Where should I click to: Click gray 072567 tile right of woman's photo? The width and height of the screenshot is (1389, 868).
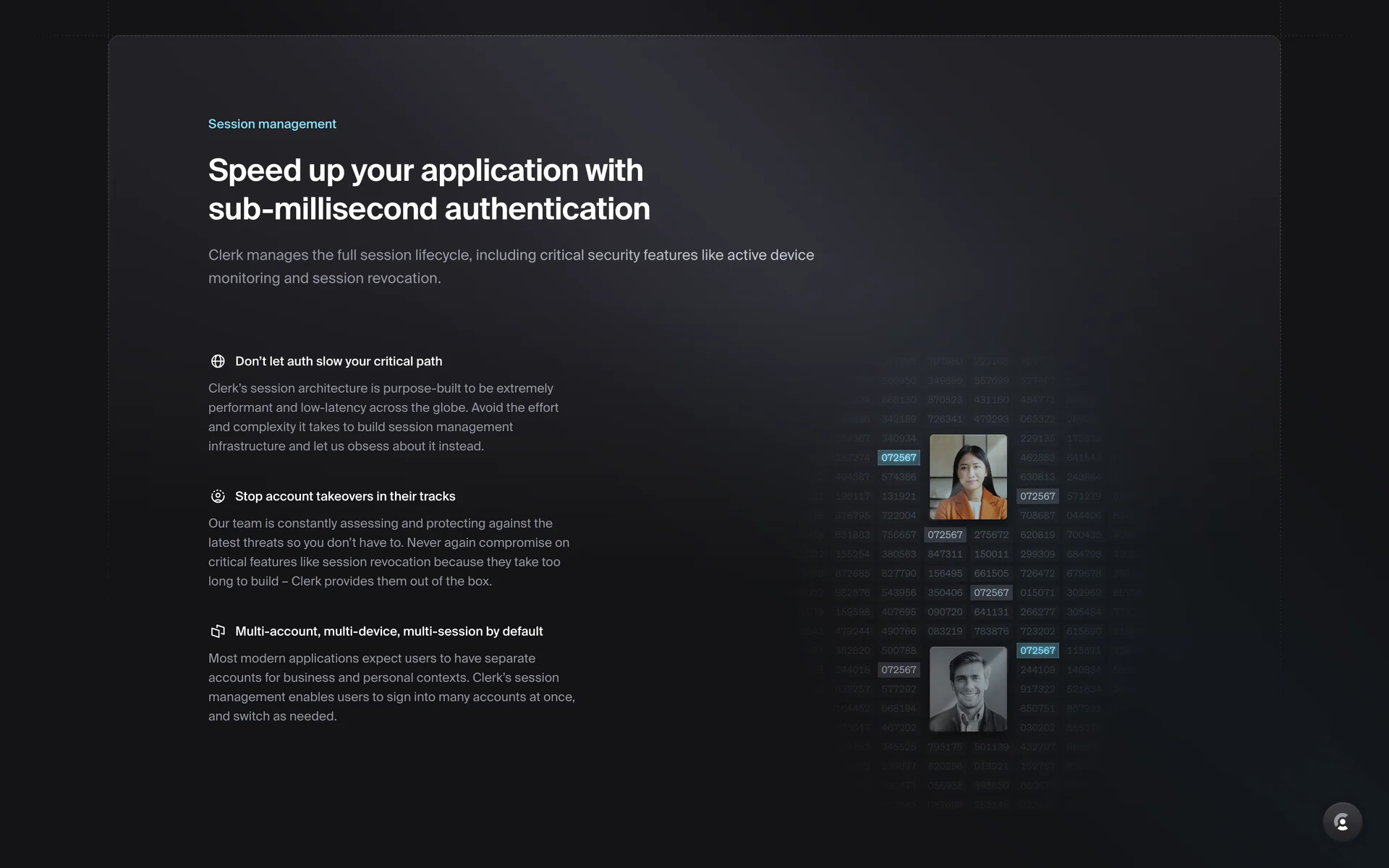tap(1037, 496)
